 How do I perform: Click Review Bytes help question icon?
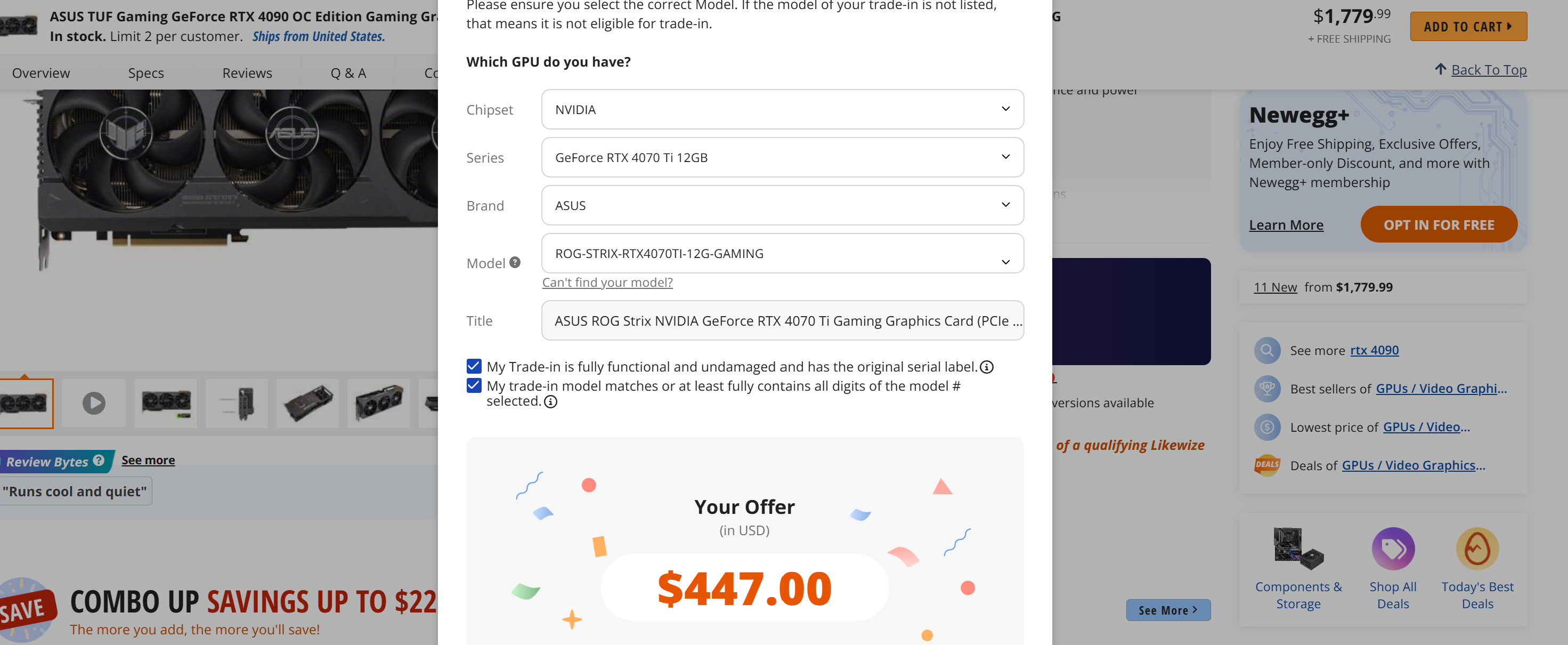pyautogui.click(x=99, y=461)
